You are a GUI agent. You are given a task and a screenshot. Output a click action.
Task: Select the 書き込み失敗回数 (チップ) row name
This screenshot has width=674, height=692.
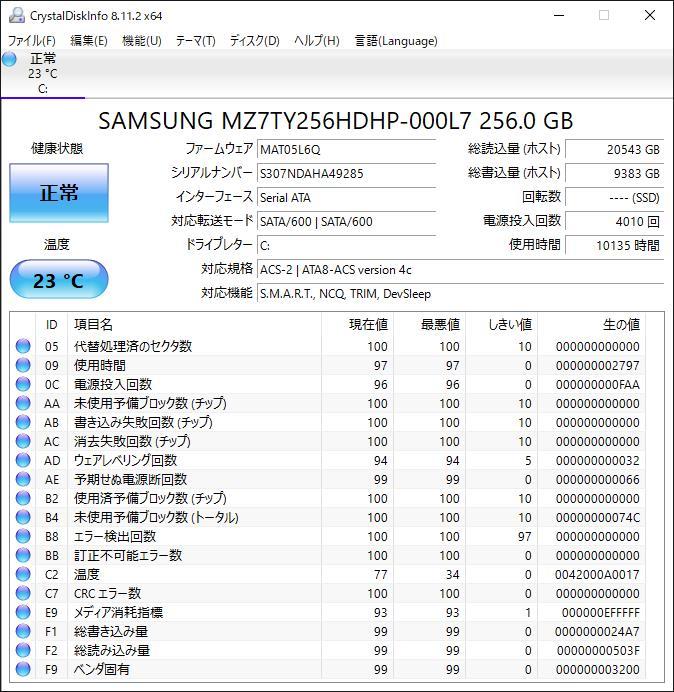[x=143, y=422]
